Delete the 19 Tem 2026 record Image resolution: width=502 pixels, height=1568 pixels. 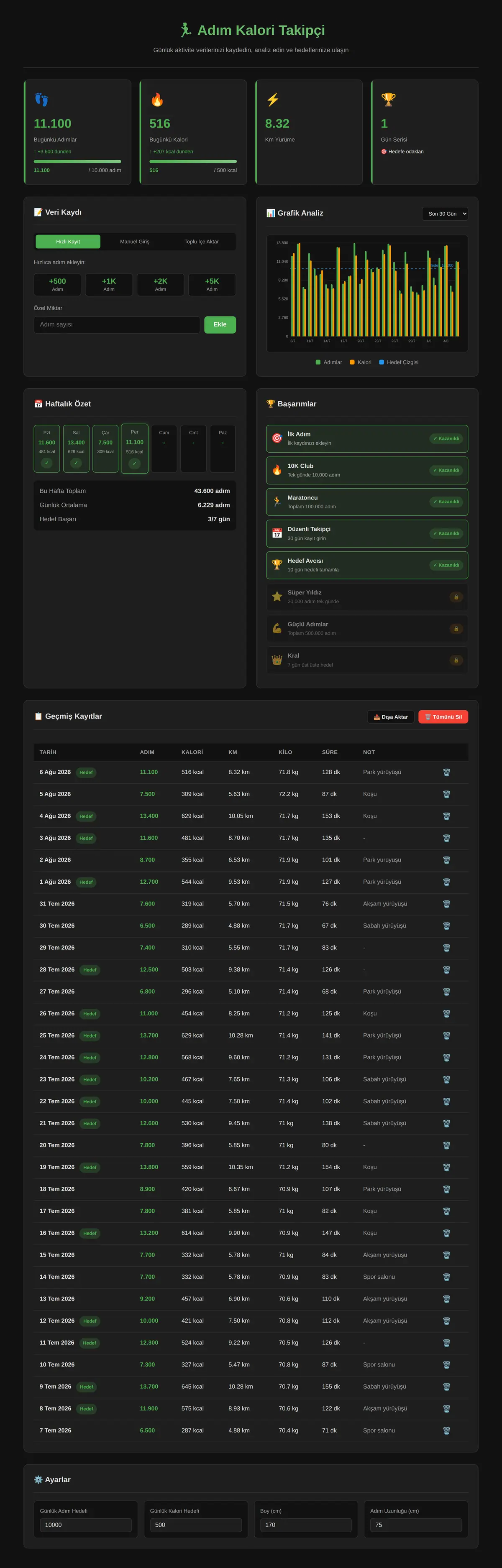[446, 1168]
